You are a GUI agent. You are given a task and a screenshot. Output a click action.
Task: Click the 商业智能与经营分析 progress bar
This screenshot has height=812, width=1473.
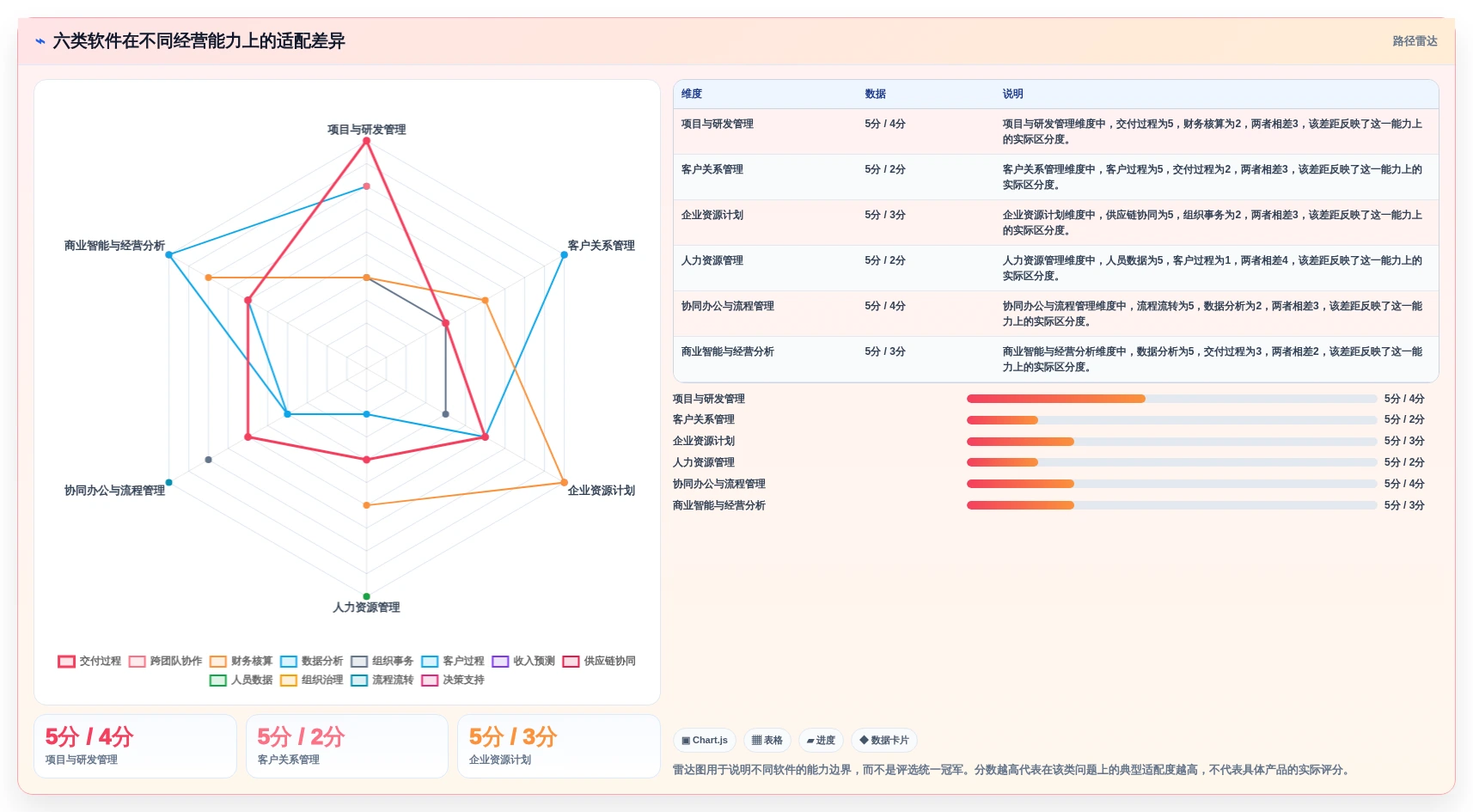pos(1171,505)
